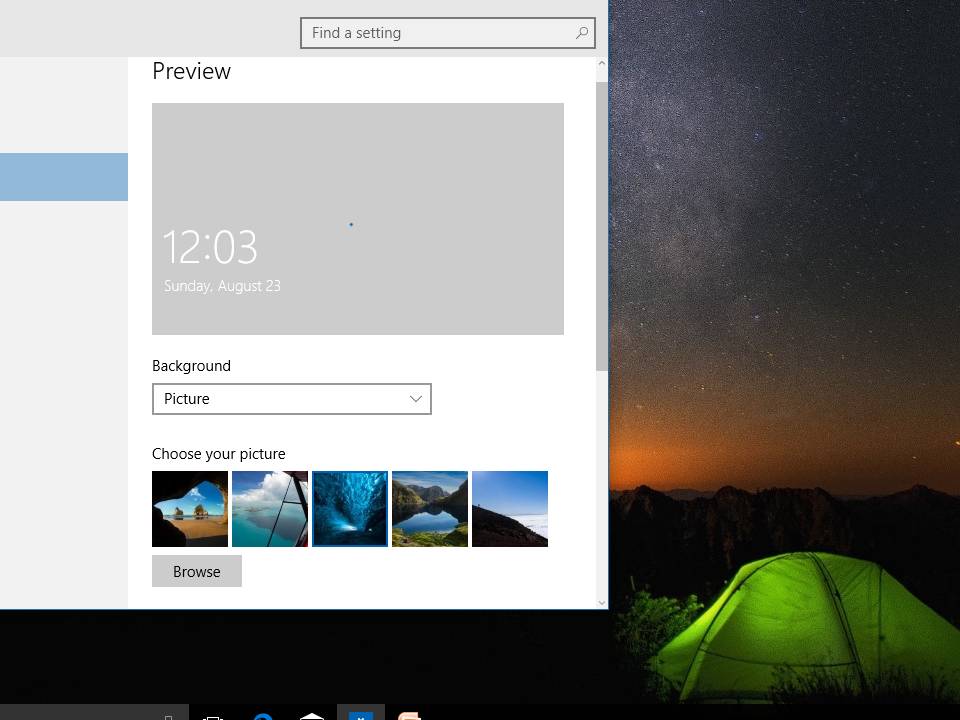Click the Sunday, August 23 date text

[222, 286]
